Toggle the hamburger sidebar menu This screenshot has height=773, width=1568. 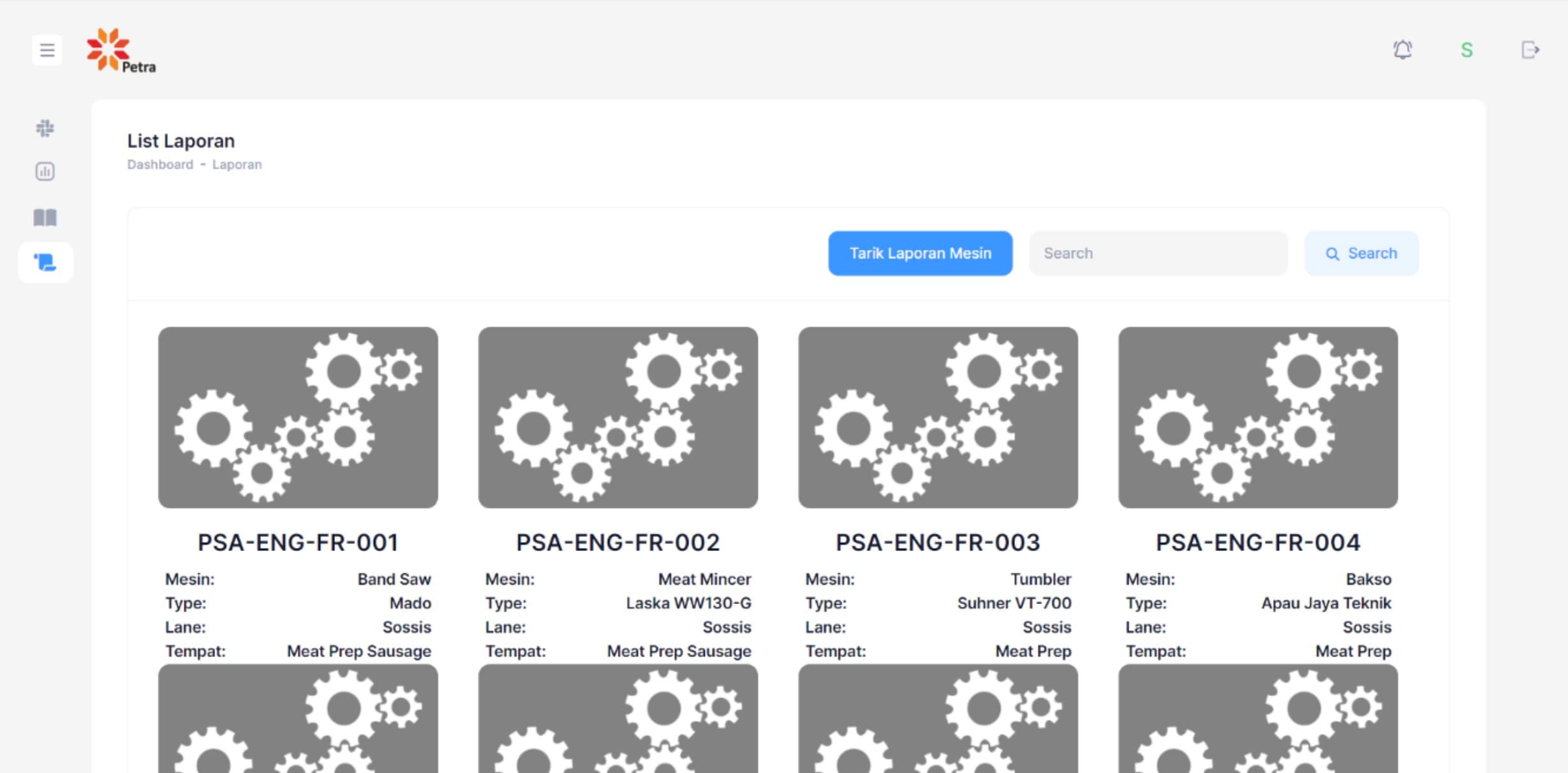(47, 50)
